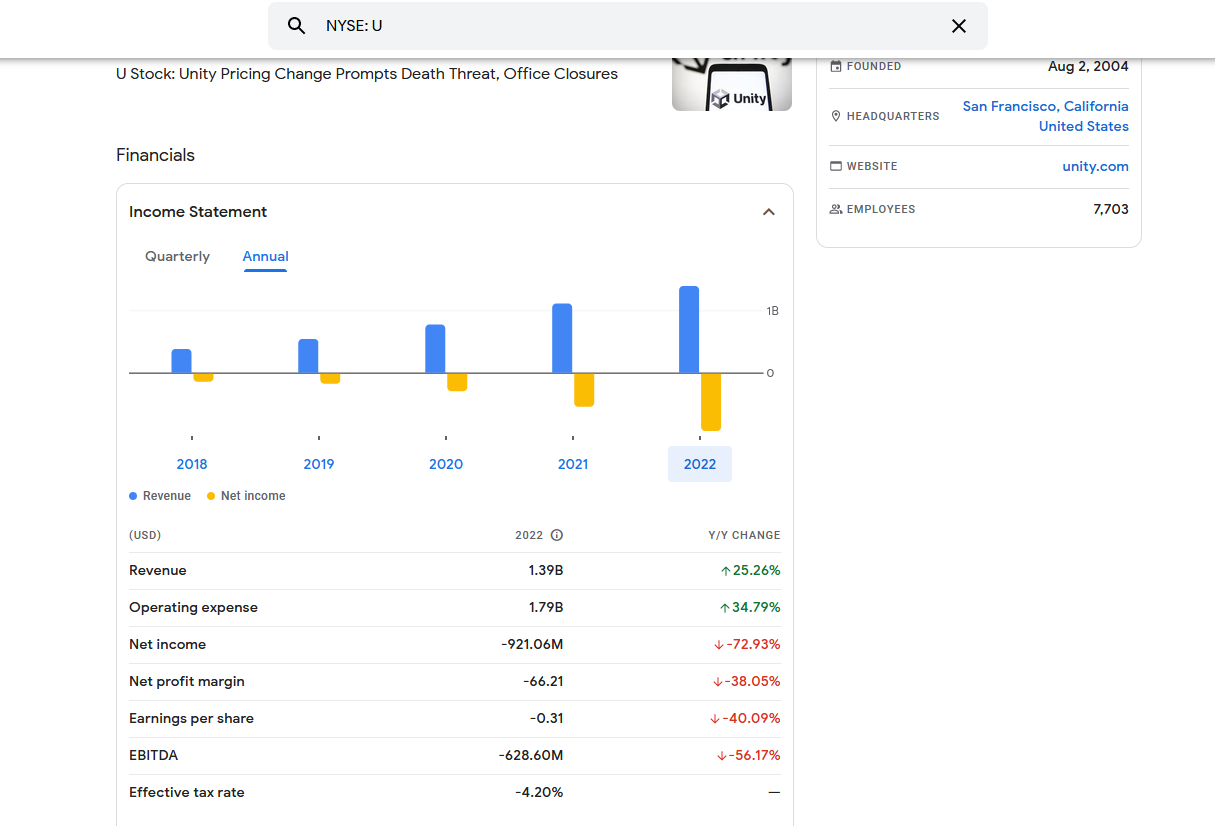The image size is (1215, 826).
Task: Click the 7,703 employees count
Action: tap(1111, 210)
